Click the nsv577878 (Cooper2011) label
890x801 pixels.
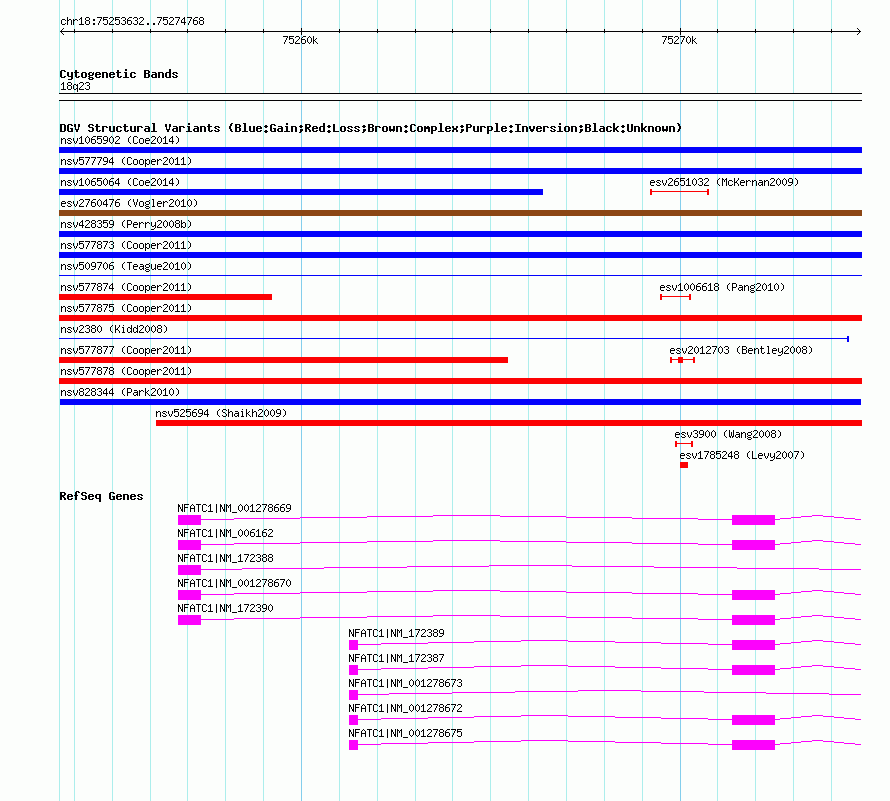click(x=126, y=371)
